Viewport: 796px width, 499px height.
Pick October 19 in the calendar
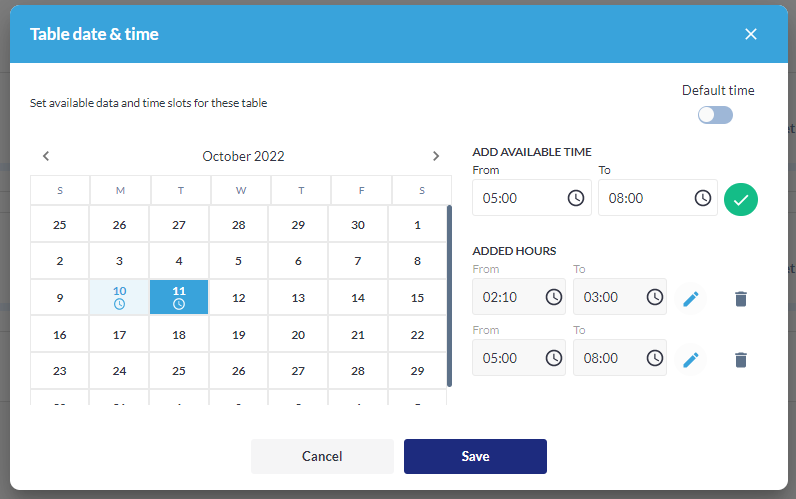[x=238, y=335]
